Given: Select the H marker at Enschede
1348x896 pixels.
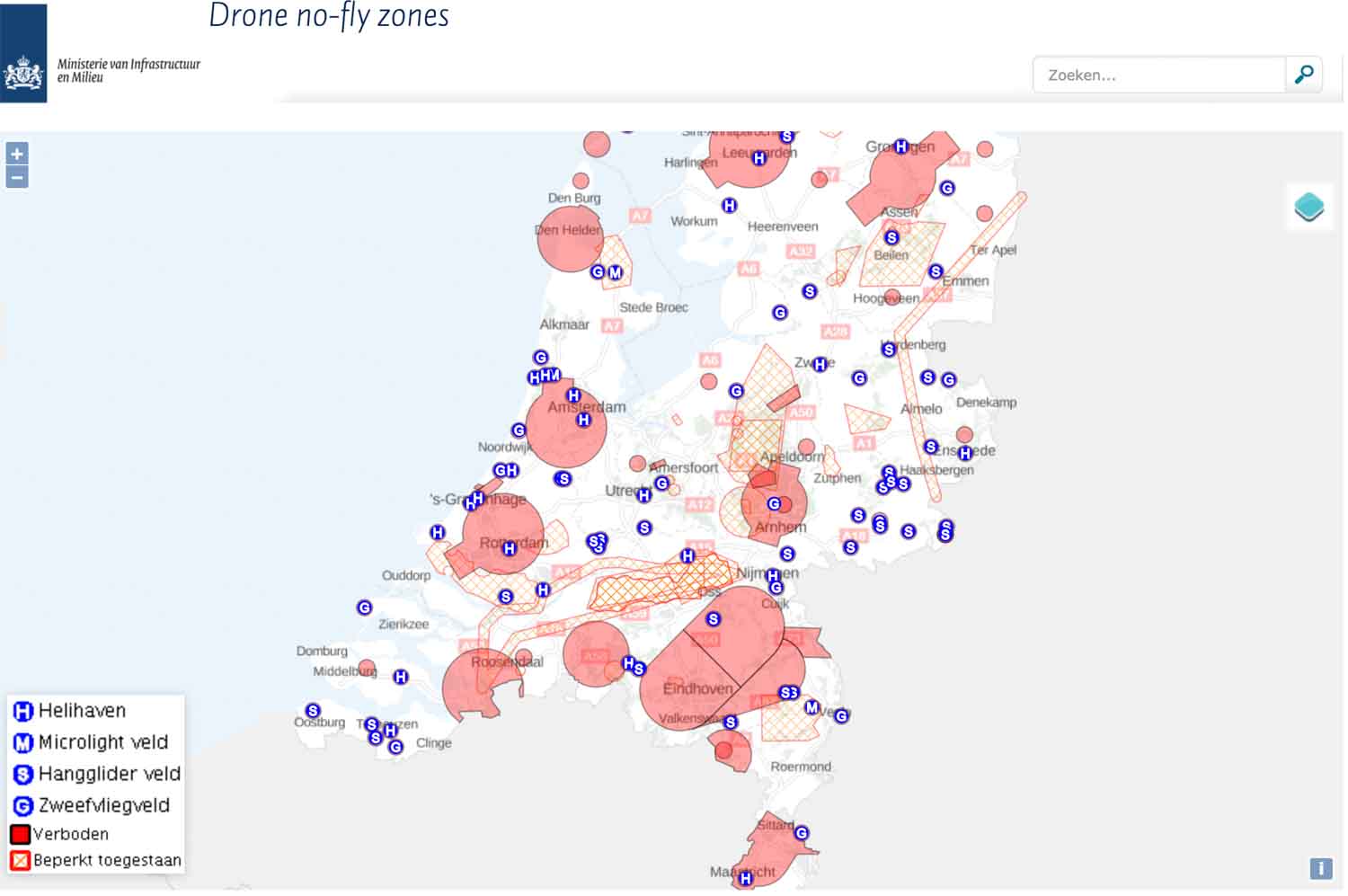Looking at the screenshot, I should [x=965, y=453].
